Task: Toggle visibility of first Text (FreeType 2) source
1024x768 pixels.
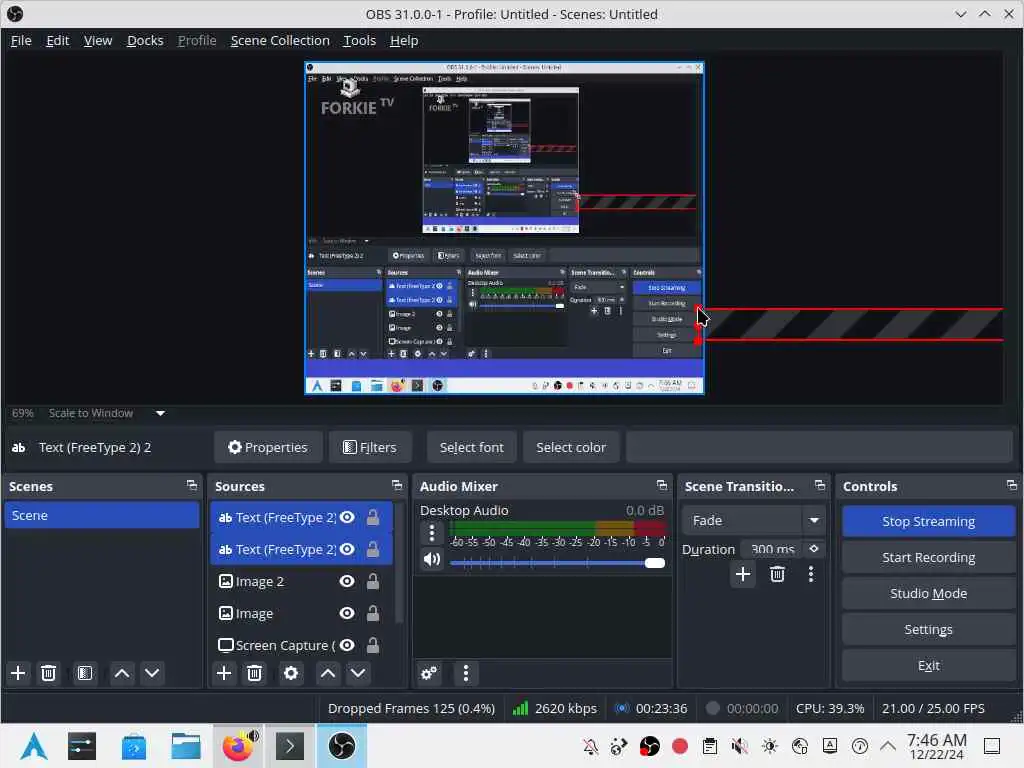Action: point(347,517)
